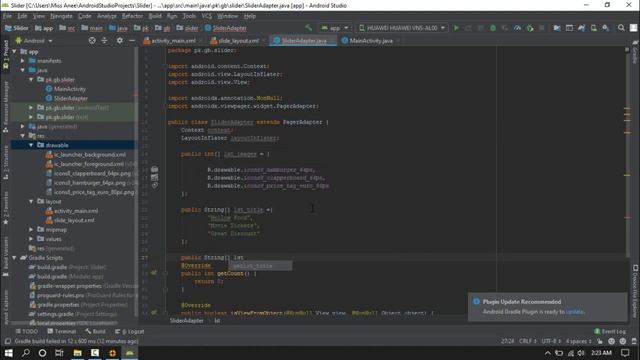Open Windows Start menu
The image size is (640, 360).
9,353
